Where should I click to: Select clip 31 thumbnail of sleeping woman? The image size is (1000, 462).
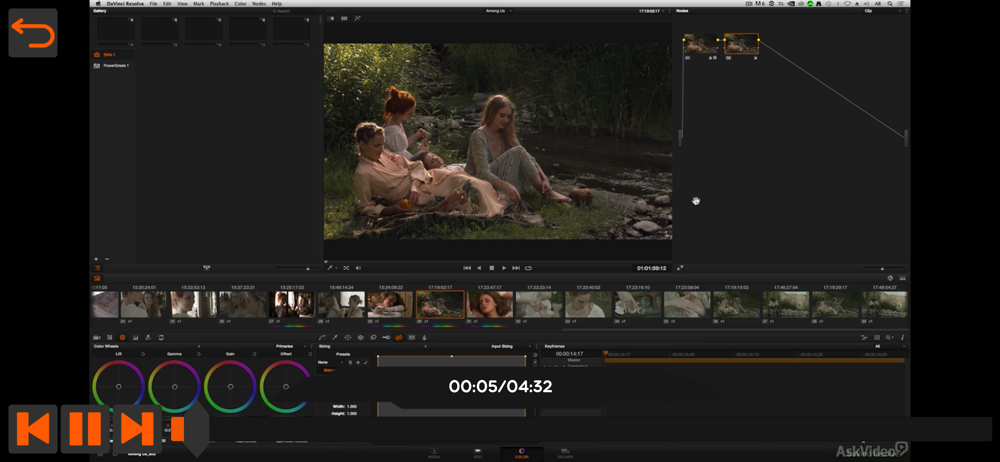tap(490, 304)
